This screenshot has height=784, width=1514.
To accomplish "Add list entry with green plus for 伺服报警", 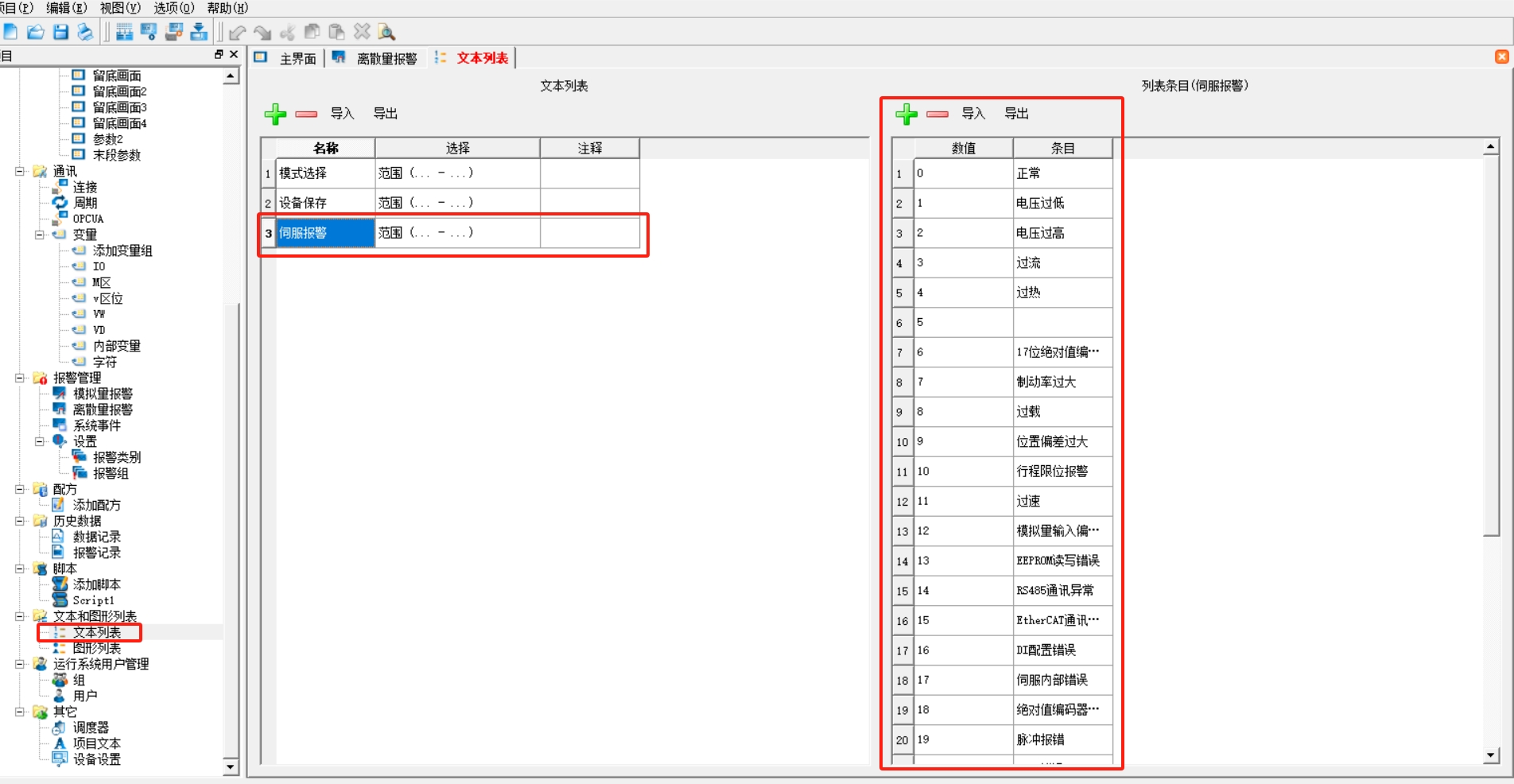I will [906, 114].
